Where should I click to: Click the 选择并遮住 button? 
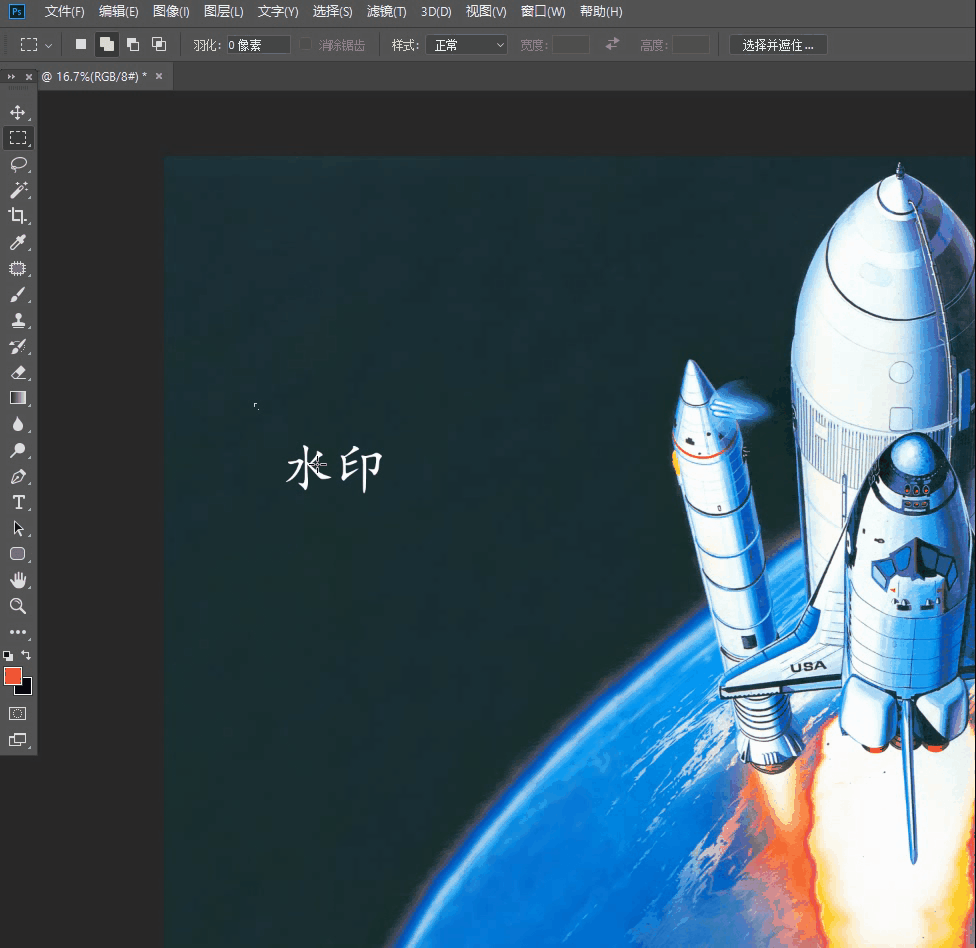click(x=778, y=45)
